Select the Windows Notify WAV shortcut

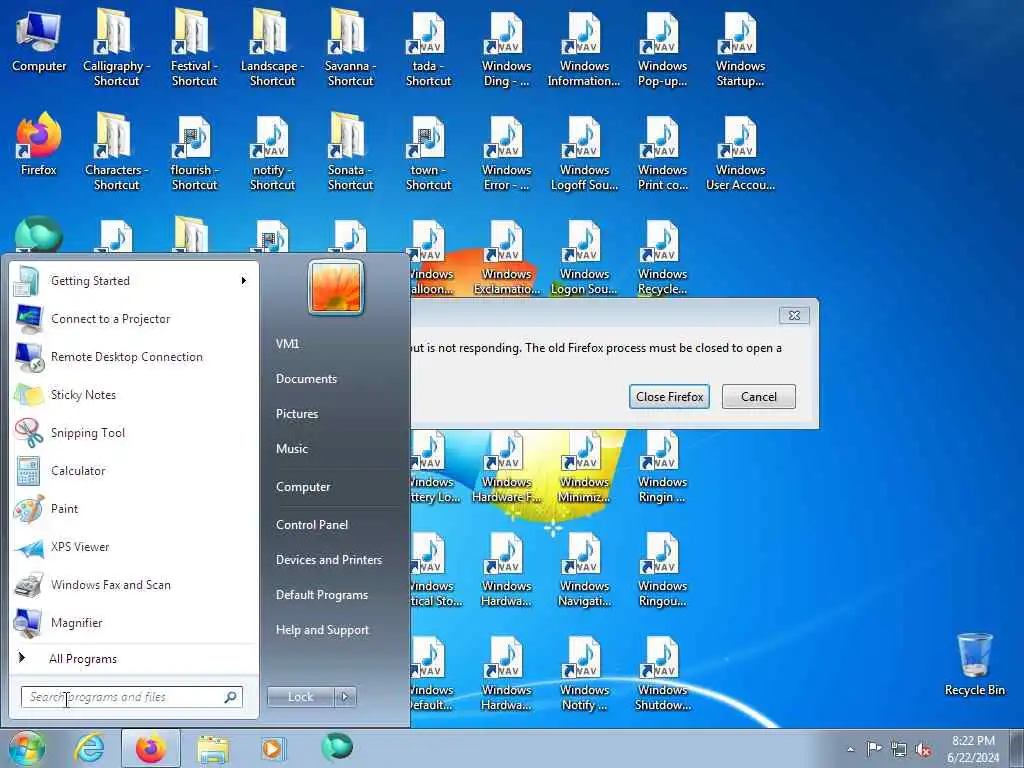pos(584,674)
